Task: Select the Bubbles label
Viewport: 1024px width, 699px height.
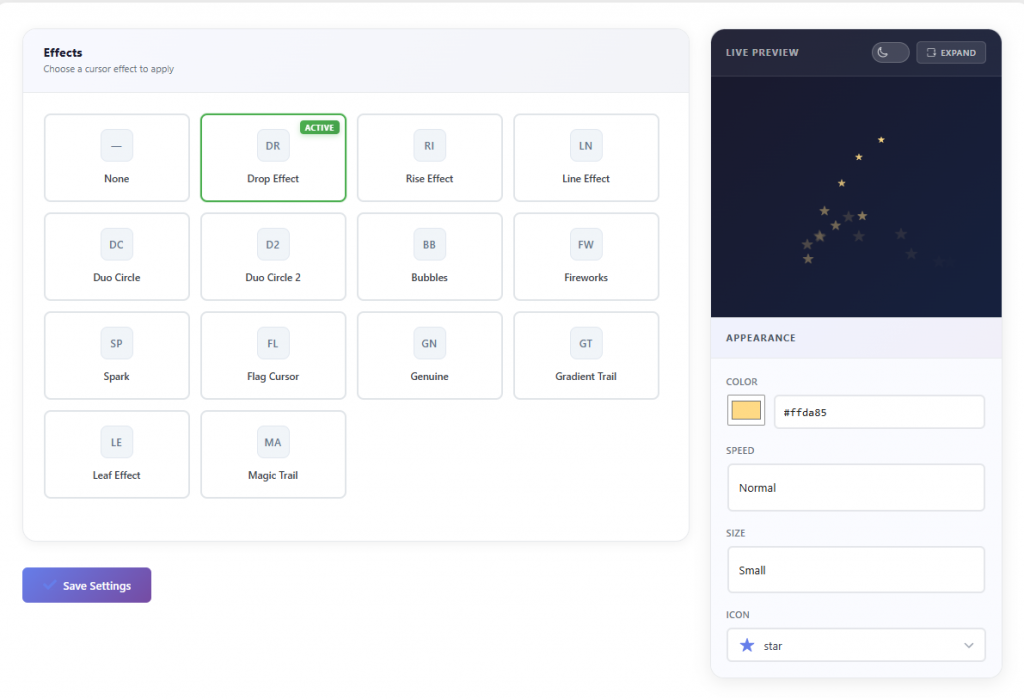Action: [x=429, y=277]
